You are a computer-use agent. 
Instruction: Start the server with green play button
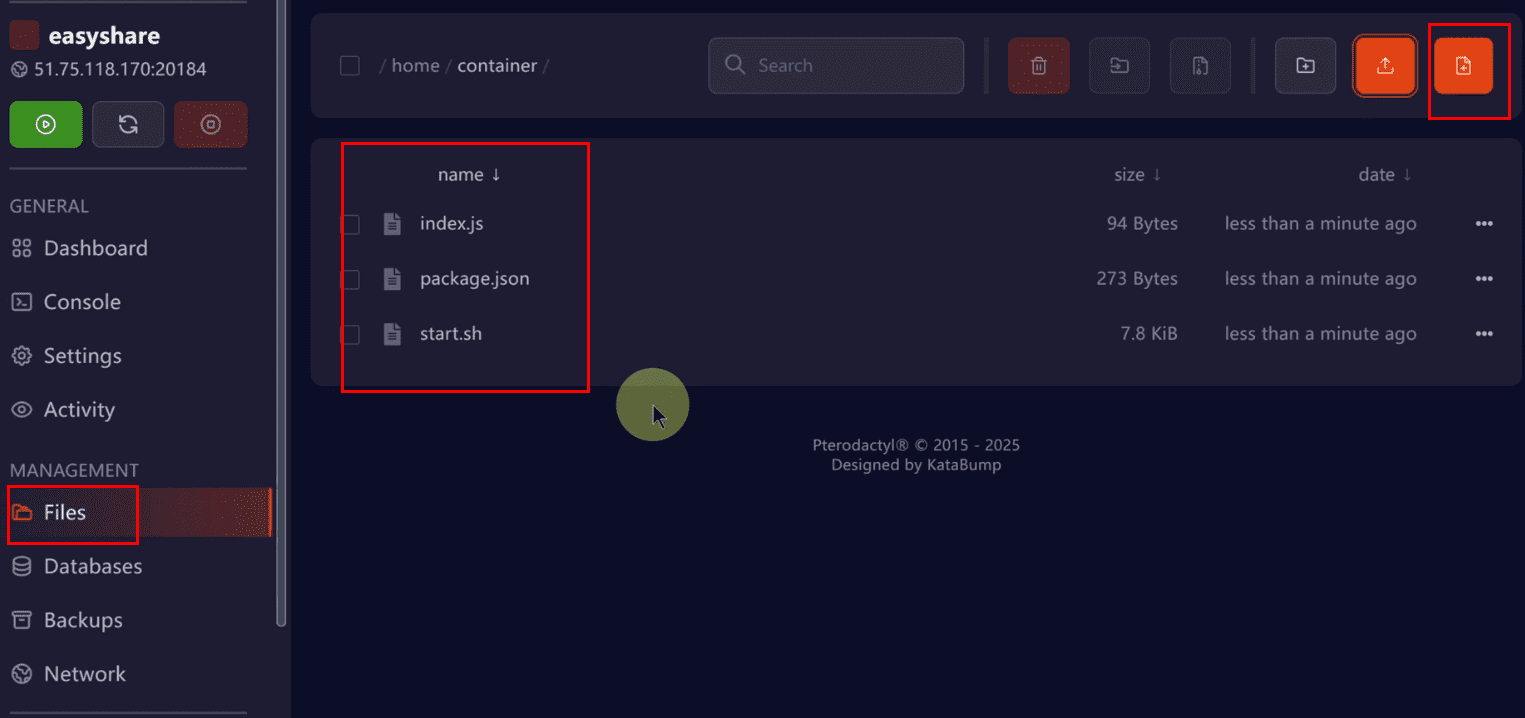tap(46, 125)
